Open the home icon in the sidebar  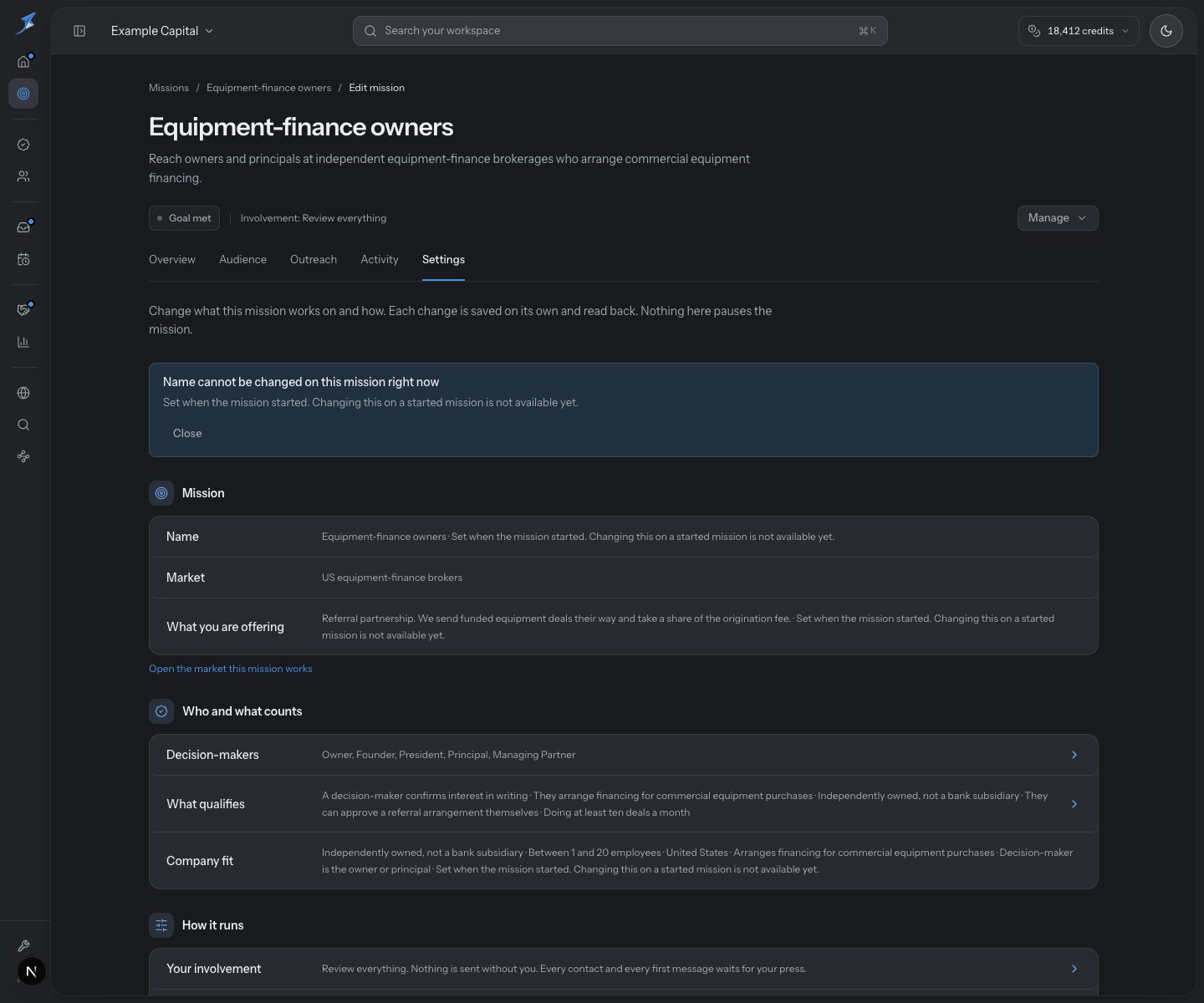[23, 61]
